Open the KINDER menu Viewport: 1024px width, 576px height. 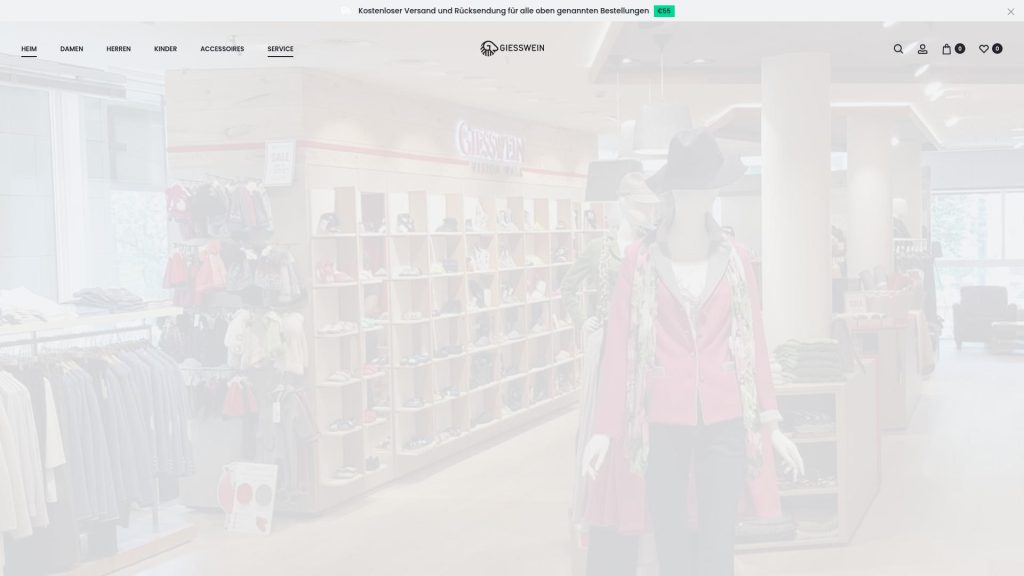pos(165,49)
